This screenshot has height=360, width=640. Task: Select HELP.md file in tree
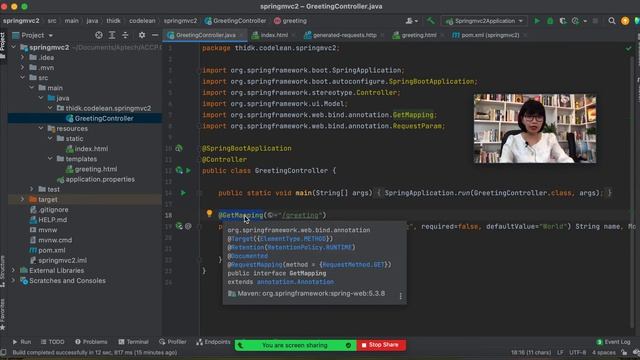[48, 220]
